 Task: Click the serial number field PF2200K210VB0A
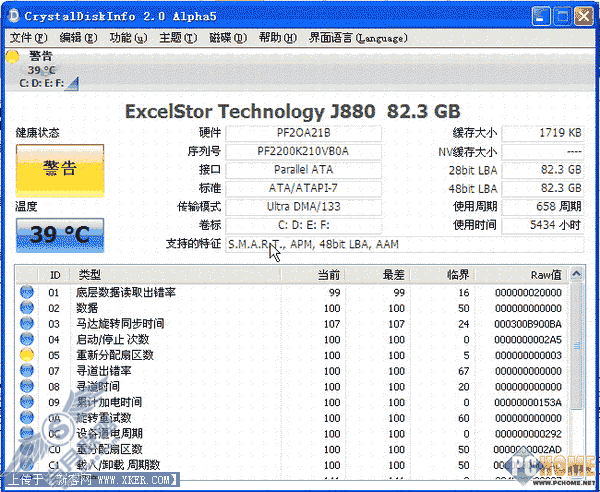[303, 152]
